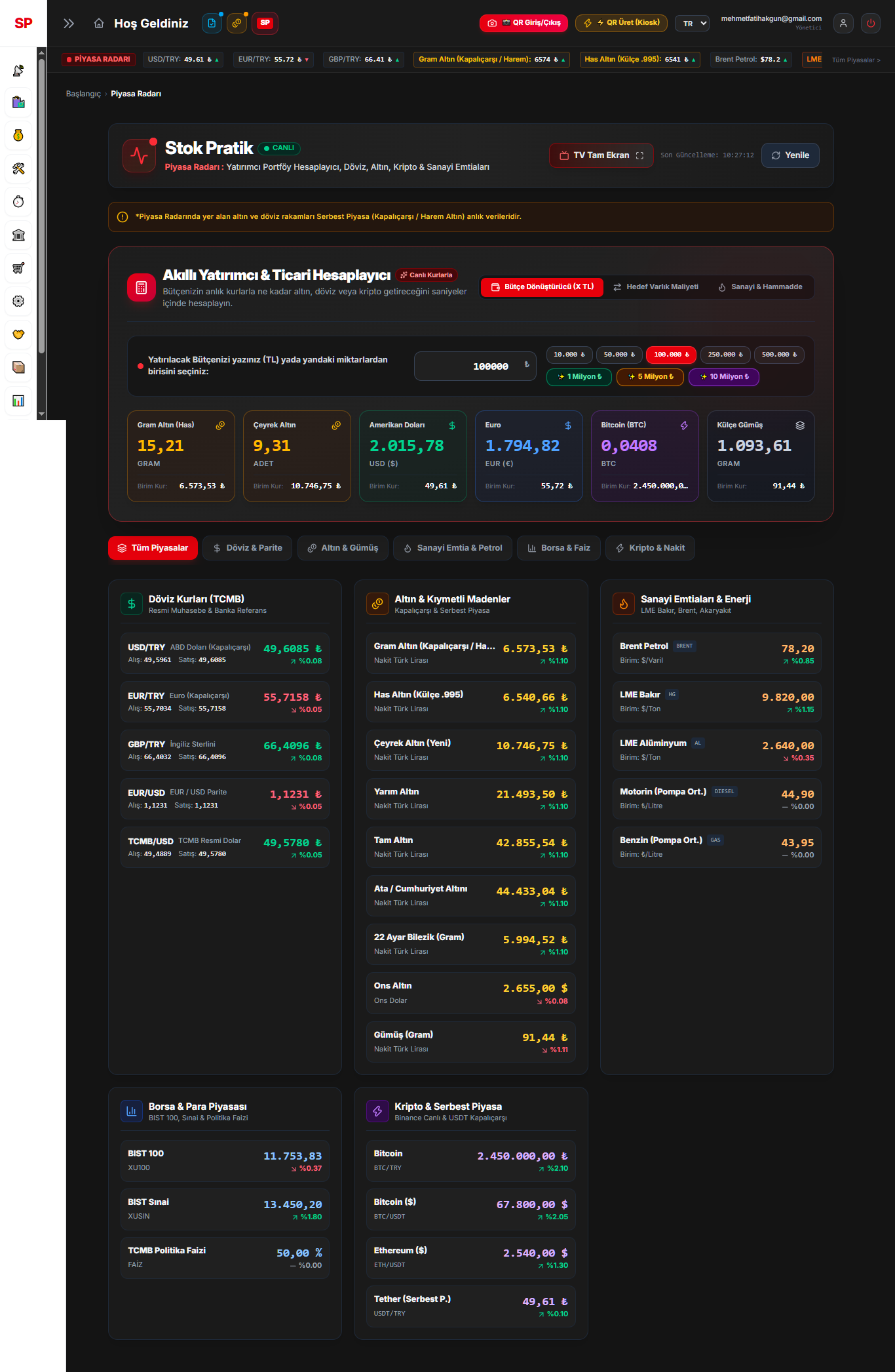
Task: Open the stopwatch sidebar icon
Action: point(18,201)
